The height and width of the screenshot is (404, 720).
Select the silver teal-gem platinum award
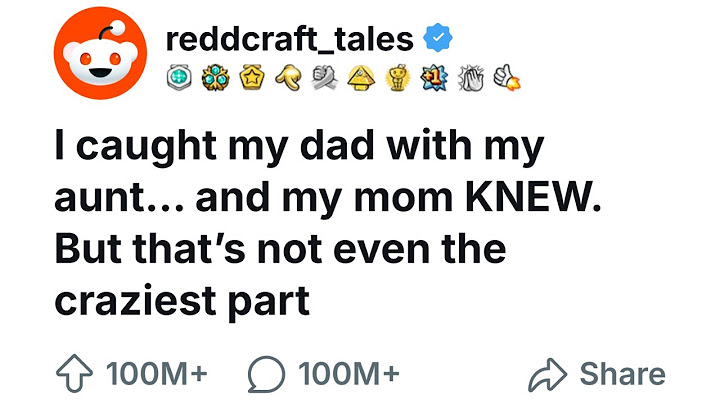(179, 77)
